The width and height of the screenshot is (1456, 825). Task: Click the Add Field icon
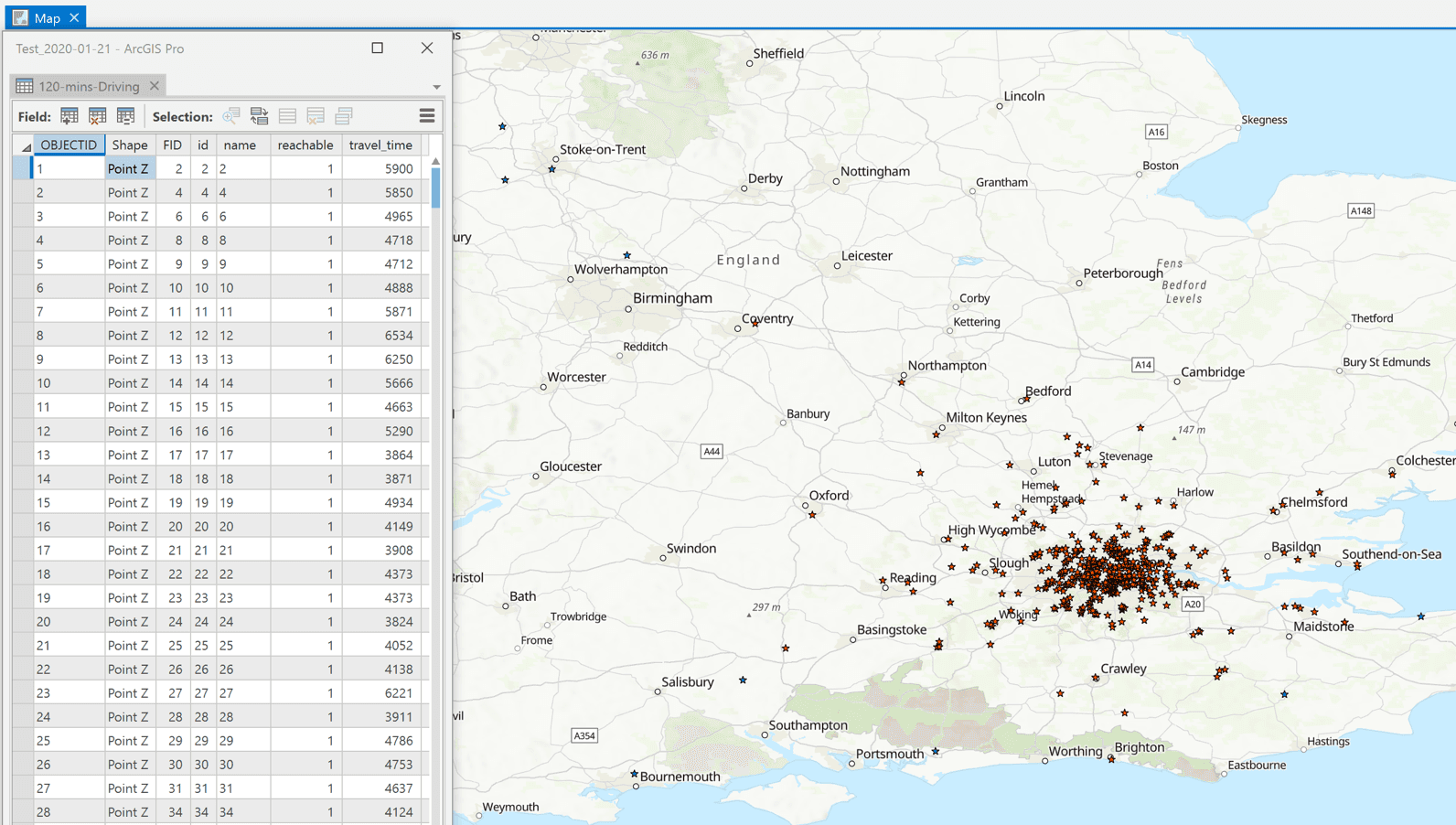70,116
